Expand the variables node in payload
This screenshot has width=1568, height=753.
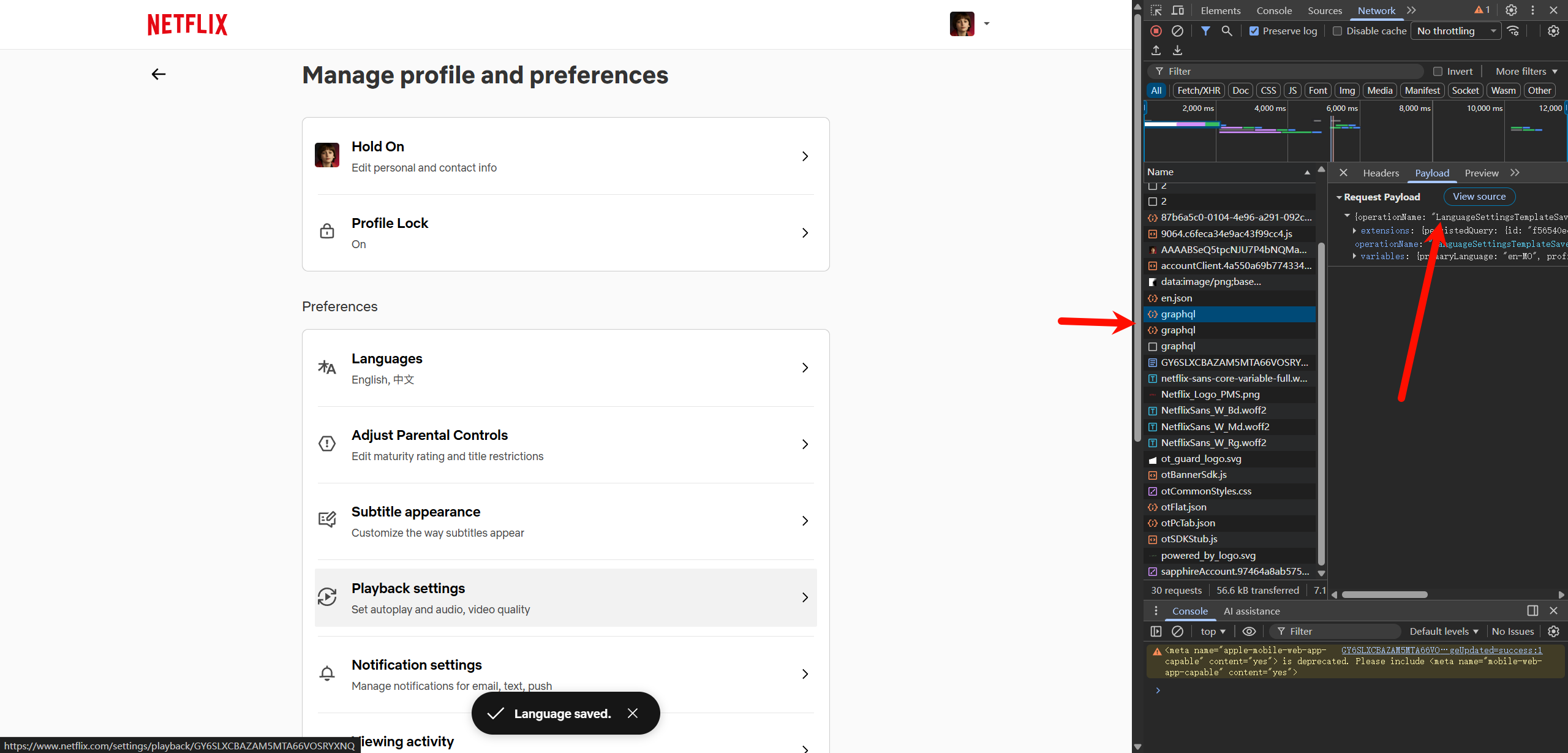click(x=1354, y=256)
